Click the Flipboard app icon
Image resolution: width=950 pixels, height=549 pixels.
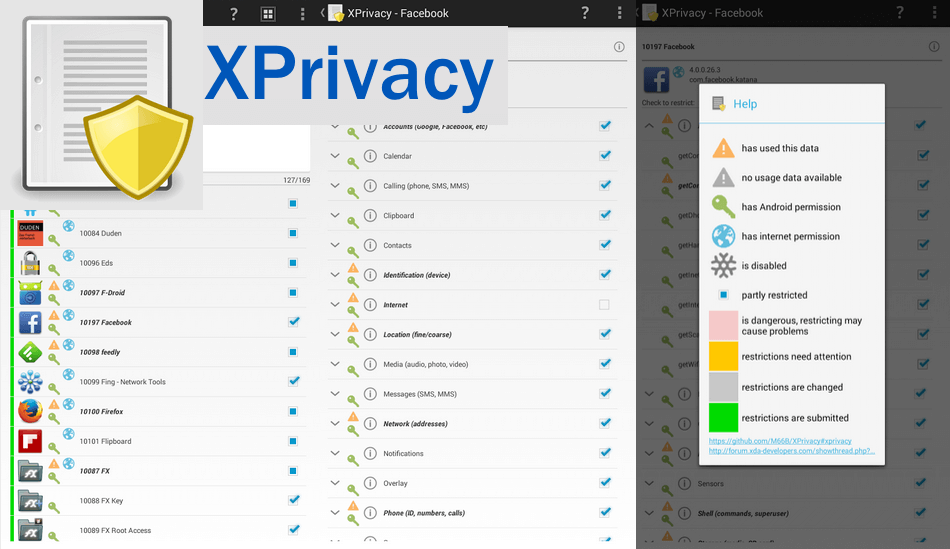click(30, 441)
